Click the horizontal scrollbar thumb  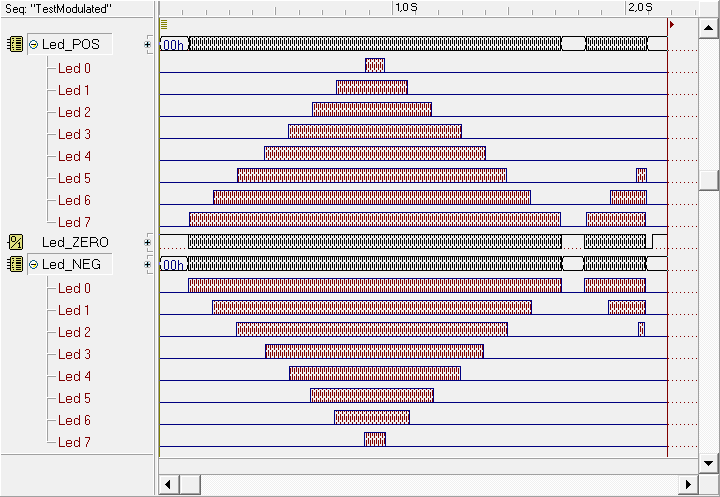tap(189, 484)
